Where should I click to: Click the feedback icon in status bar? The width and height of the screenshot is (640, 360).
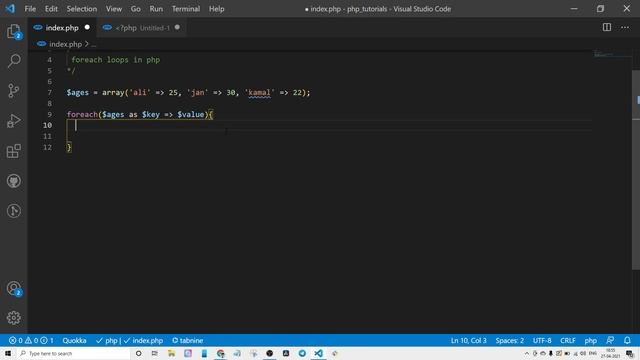(610, 340)
